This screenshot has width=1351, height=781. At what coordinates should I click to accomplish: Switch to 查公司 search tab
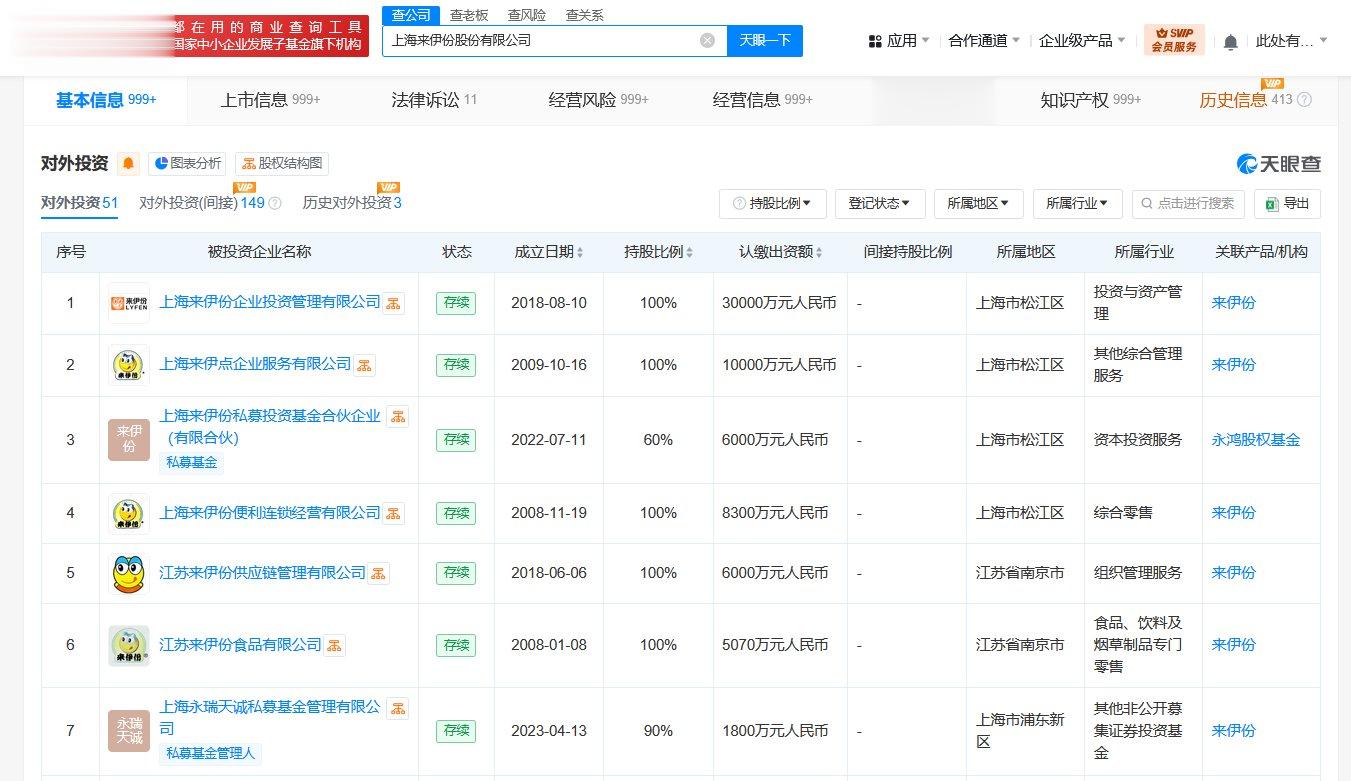[411, 15]
